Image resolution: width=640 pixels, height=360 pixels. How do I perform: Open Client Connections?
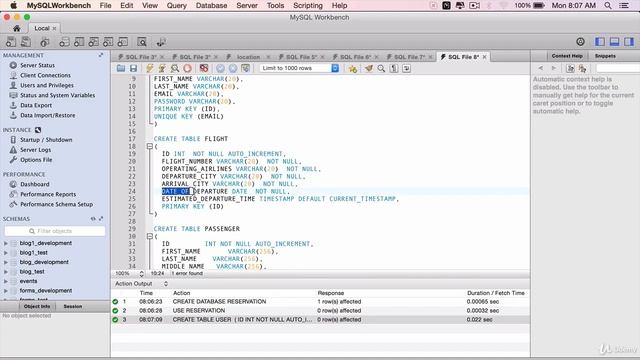[x=45, y=75]
